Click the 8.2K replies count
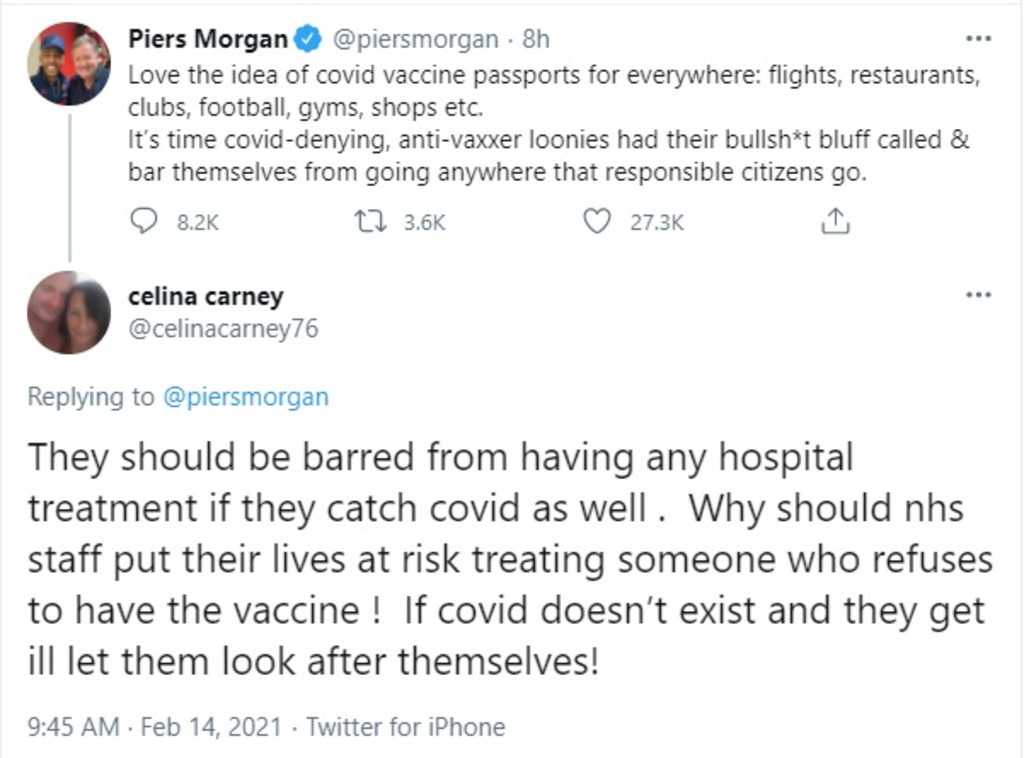Image resolution: width=1024 pixels, height=758 pixels. click(x=197, y=222)
